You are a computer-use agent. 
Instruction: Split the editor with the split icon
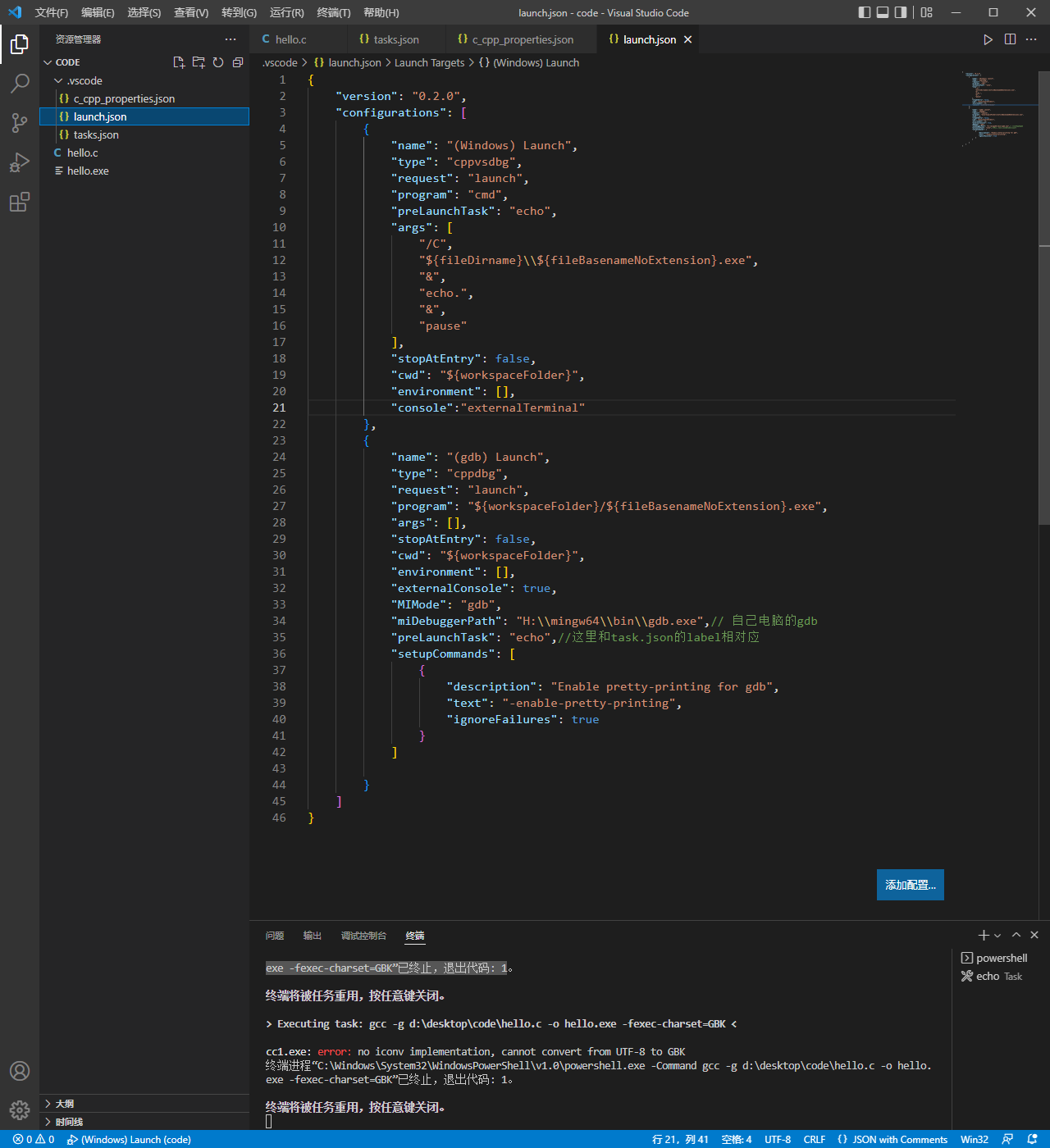[1010, 39]
